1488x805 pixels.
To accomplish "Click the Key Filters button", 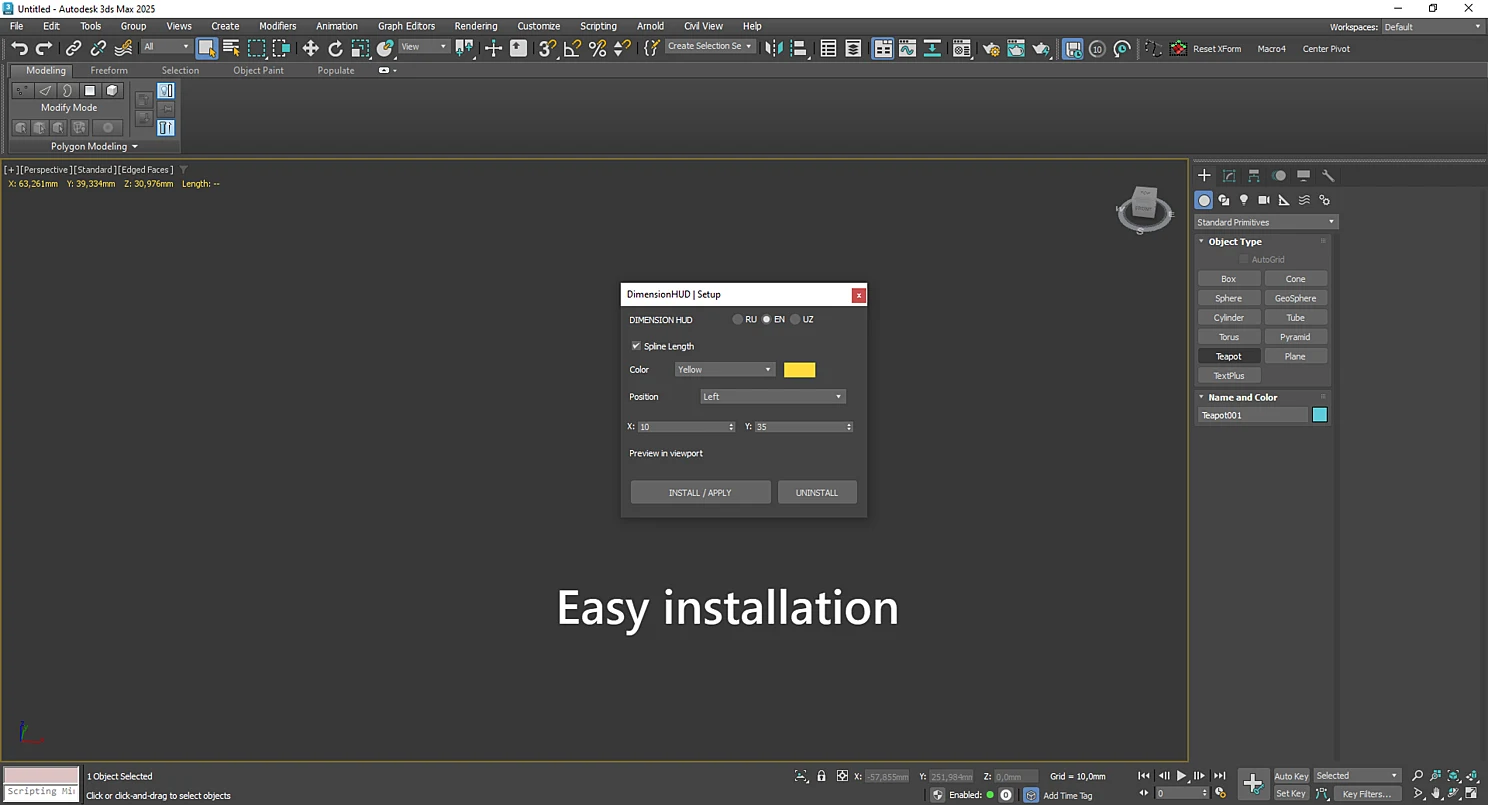I will click(1367, 794).
